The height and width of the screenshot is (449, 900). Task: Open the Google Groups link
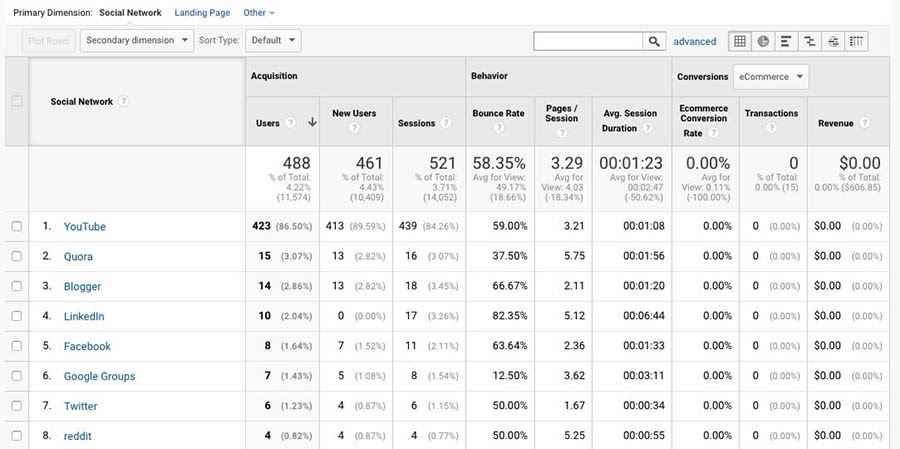coord(99,376)
